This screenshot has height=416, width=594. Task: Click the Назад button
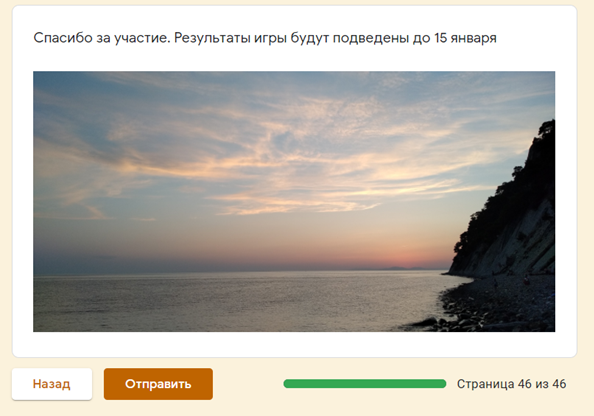[x=52, y=384]
